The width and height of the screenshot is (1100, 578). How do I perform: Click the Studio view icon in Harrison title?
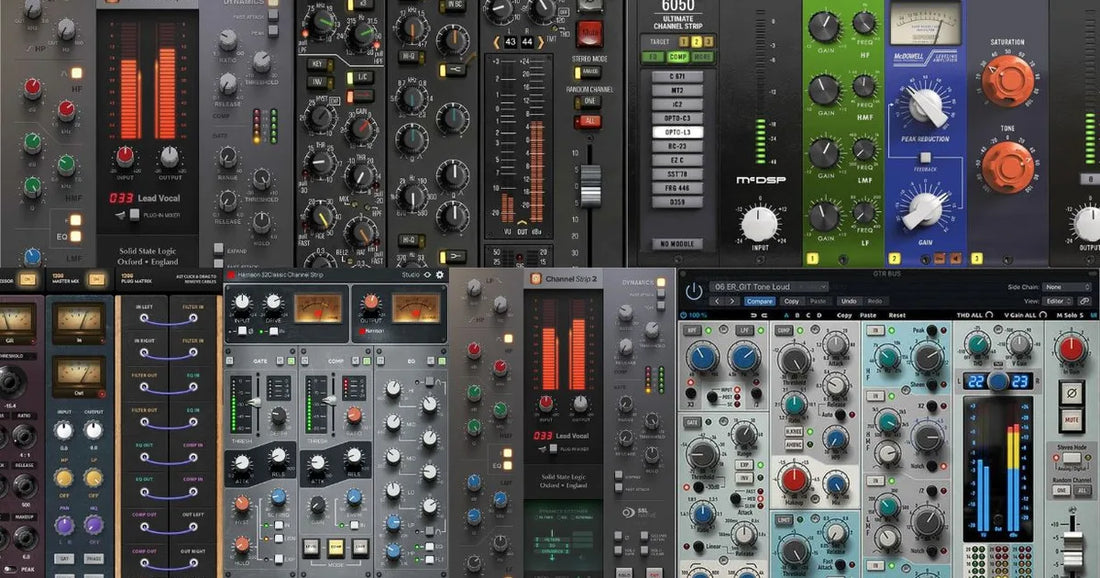pos(427,275)
